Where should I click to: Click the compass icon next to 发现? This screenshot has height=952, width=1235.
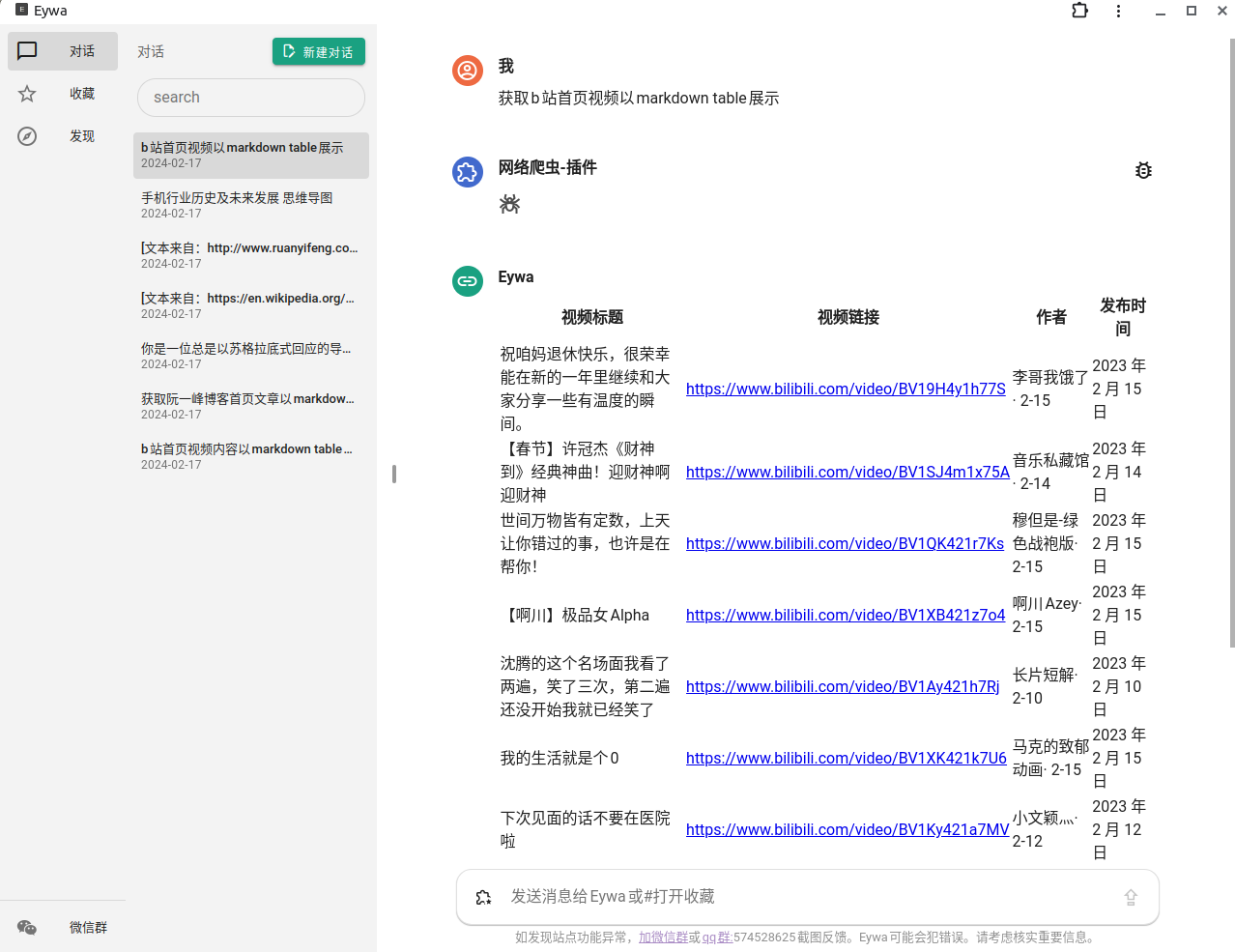(27, 136)
